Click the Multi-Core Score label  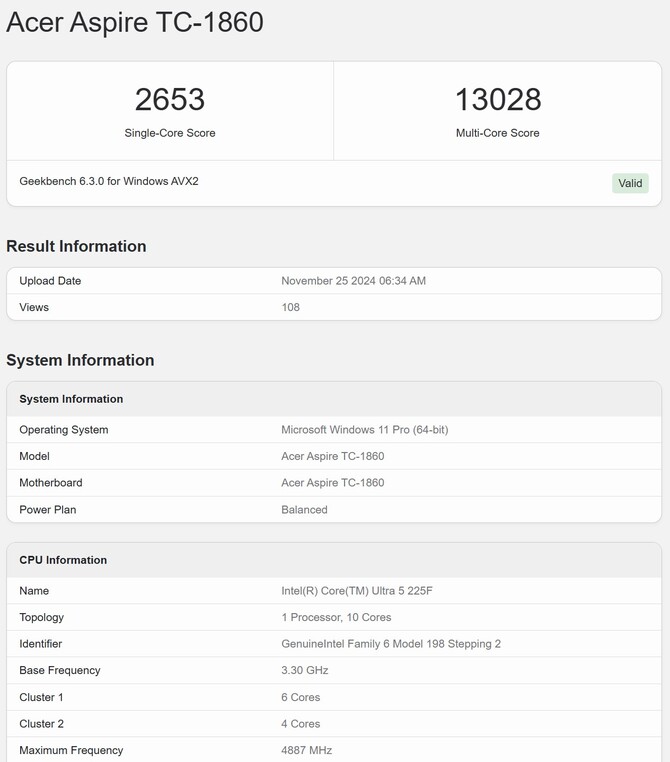coord(498,133)
